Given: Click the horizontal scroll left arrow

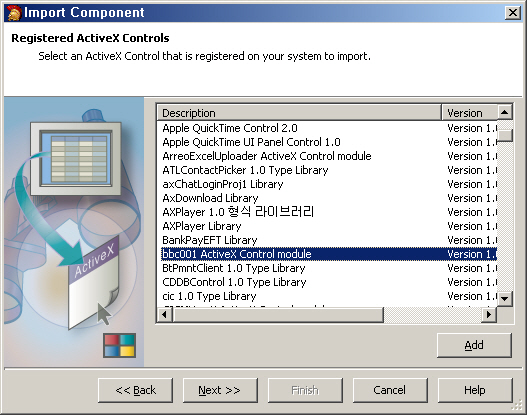Looking at the screenshot, I should click(164, 315).
